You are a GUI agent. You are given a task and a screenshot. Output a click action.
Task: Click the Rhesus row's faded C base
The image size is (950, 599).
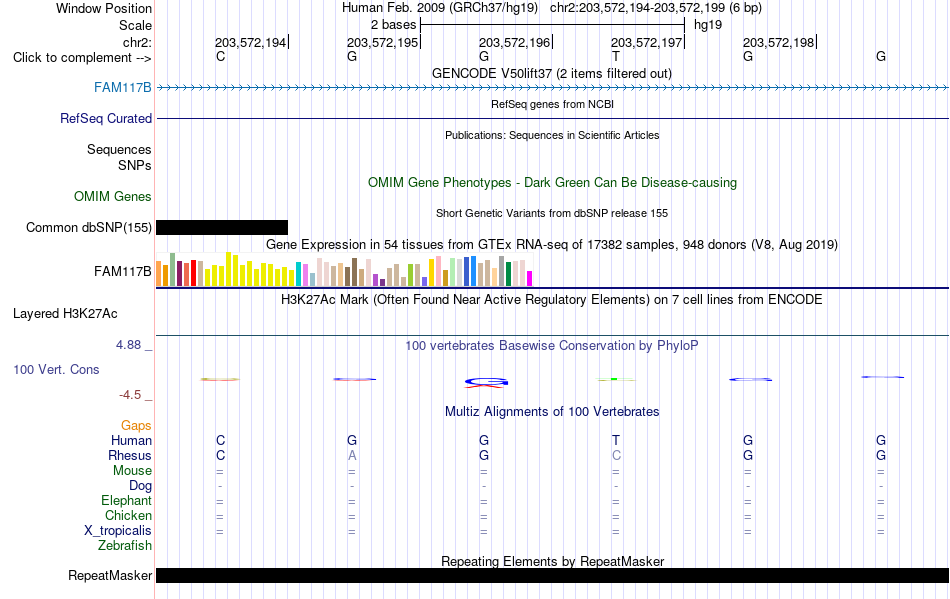pos(616,455)
